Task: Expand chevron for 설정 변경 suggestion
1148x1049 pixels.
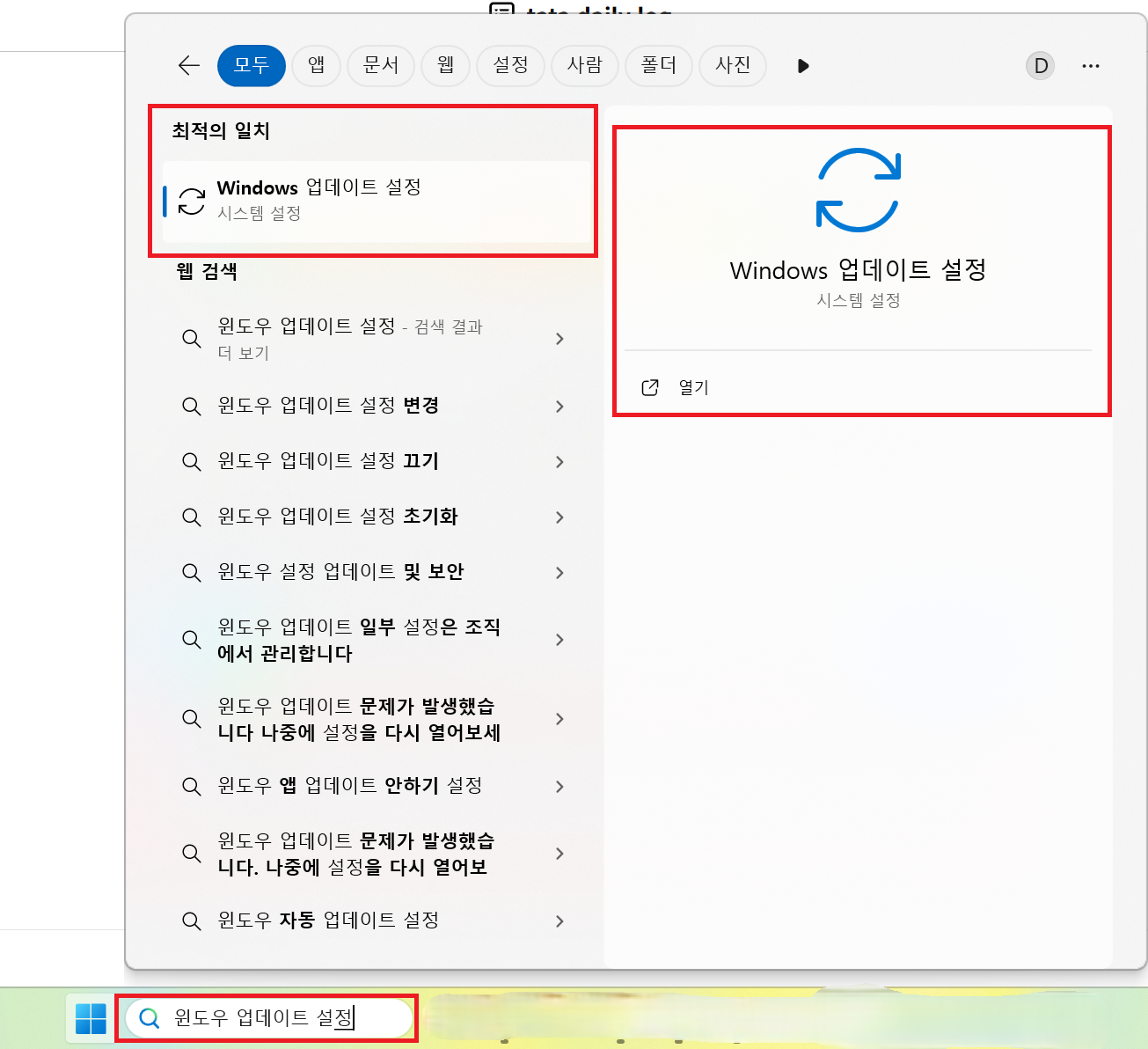Action: click(559, 407)
